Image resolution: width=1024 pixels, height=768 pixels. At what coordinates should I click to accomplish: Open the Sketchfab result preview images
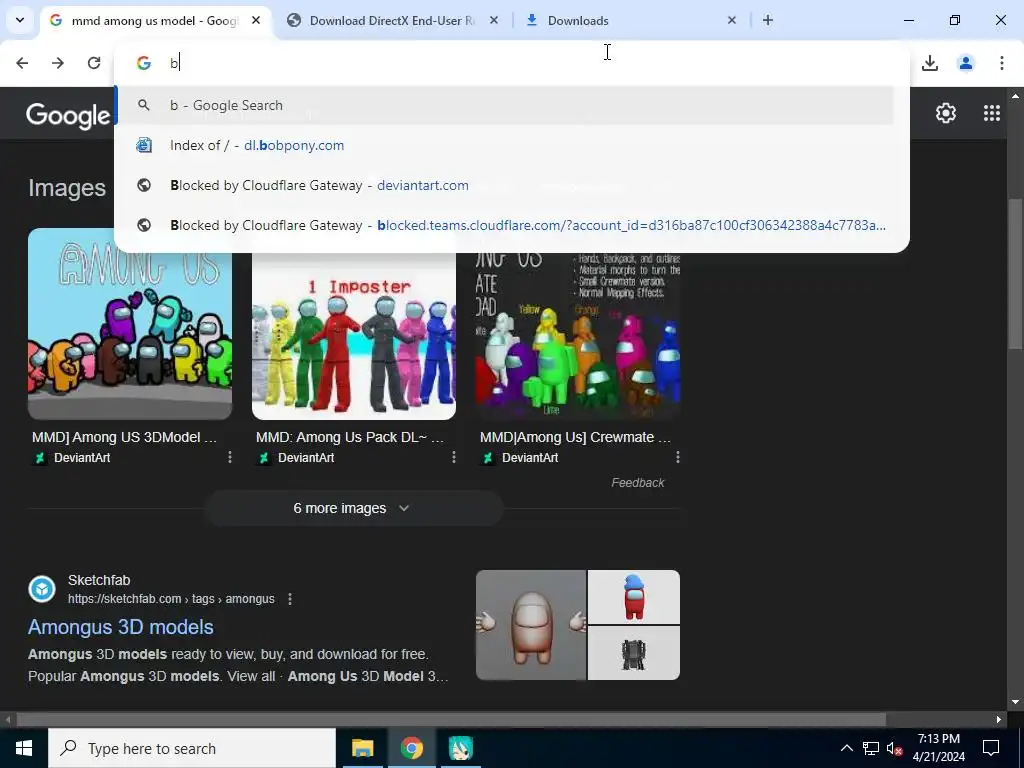(577, 625)
